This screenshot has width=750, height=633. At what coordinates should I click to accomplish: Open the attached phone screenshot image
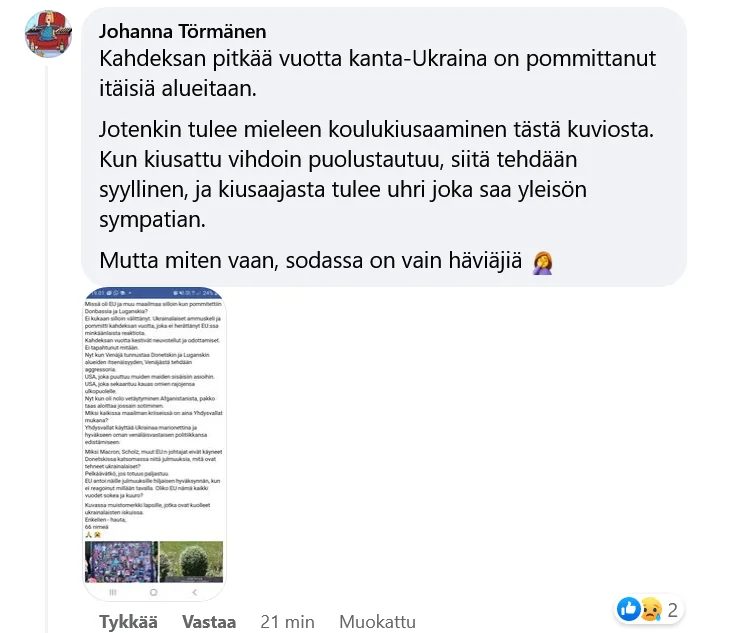tap(154, 444)
